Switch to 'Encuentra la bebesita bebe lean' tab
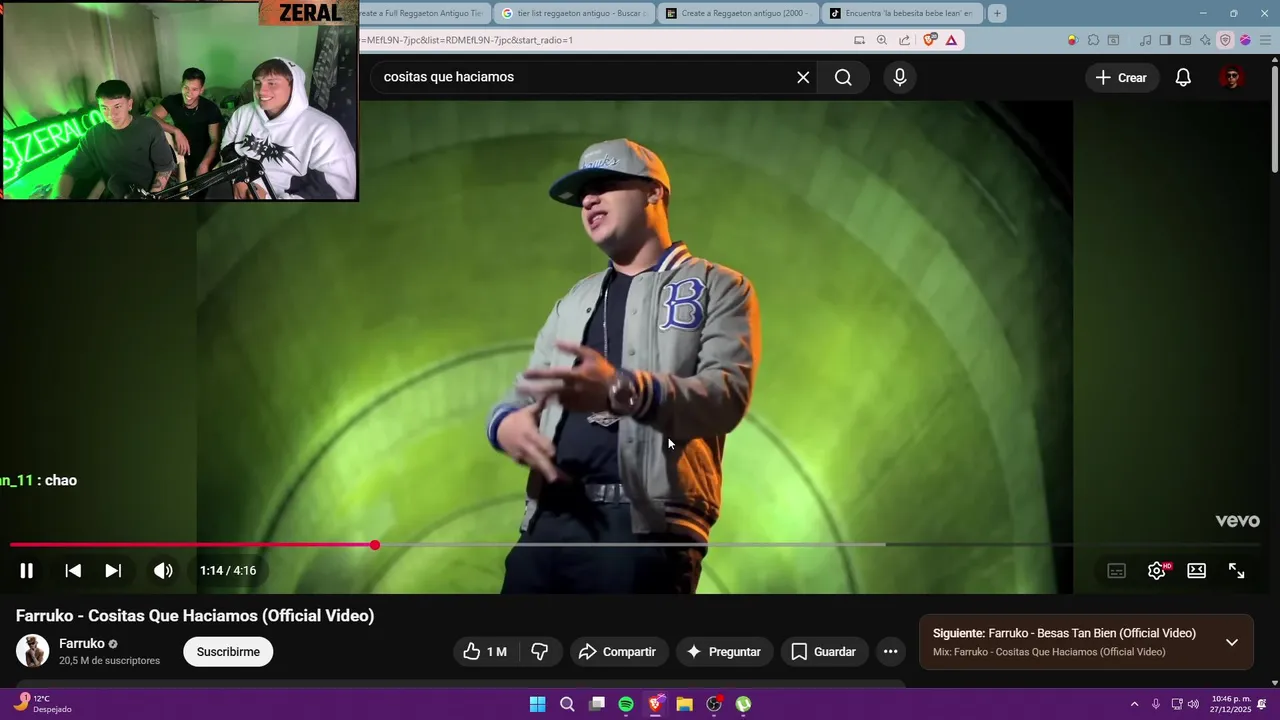The image size is (1280, 720). coord(903,13)
